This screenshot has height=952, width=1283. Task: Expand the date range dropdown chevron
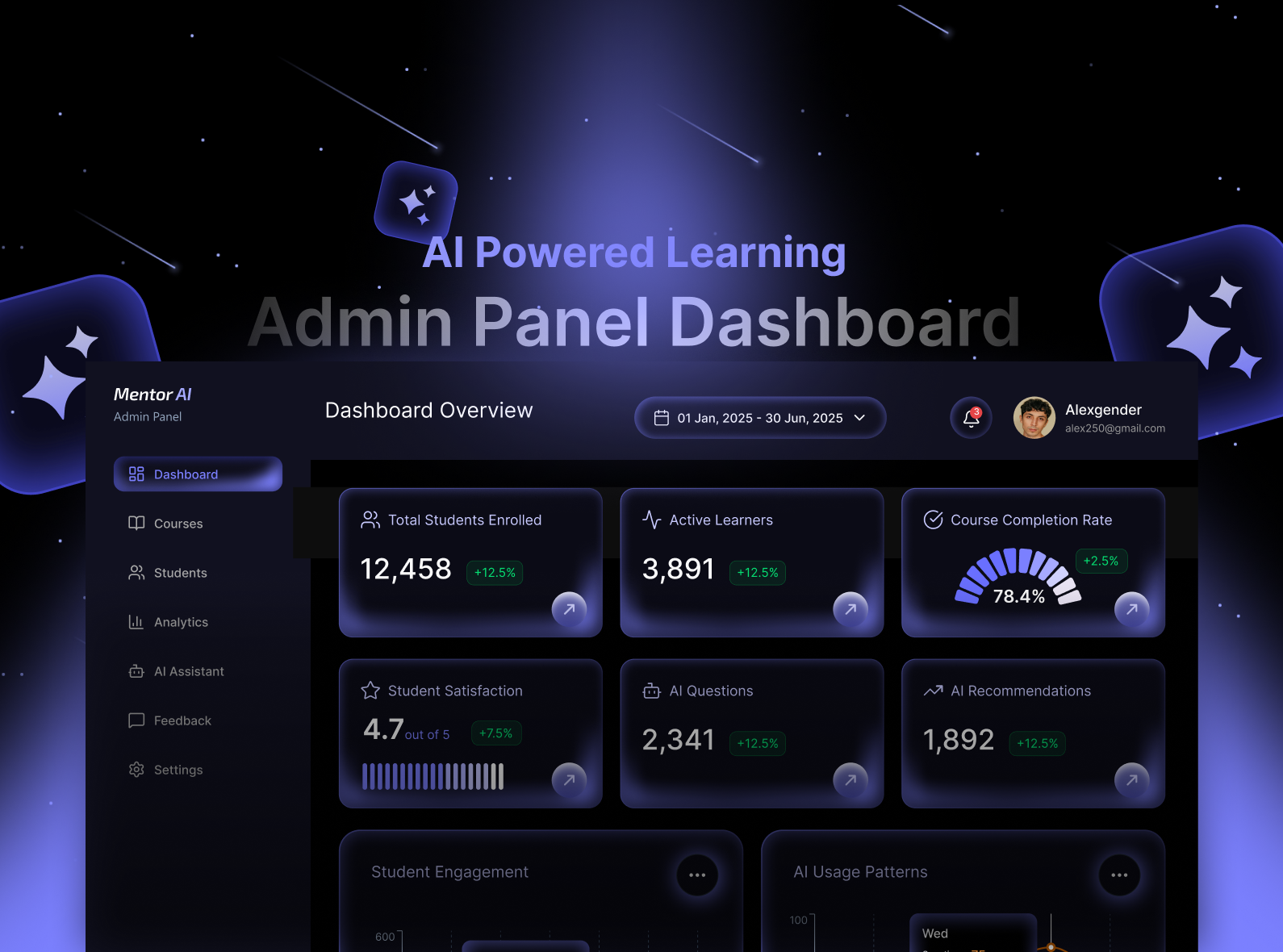tap(859, 418)
